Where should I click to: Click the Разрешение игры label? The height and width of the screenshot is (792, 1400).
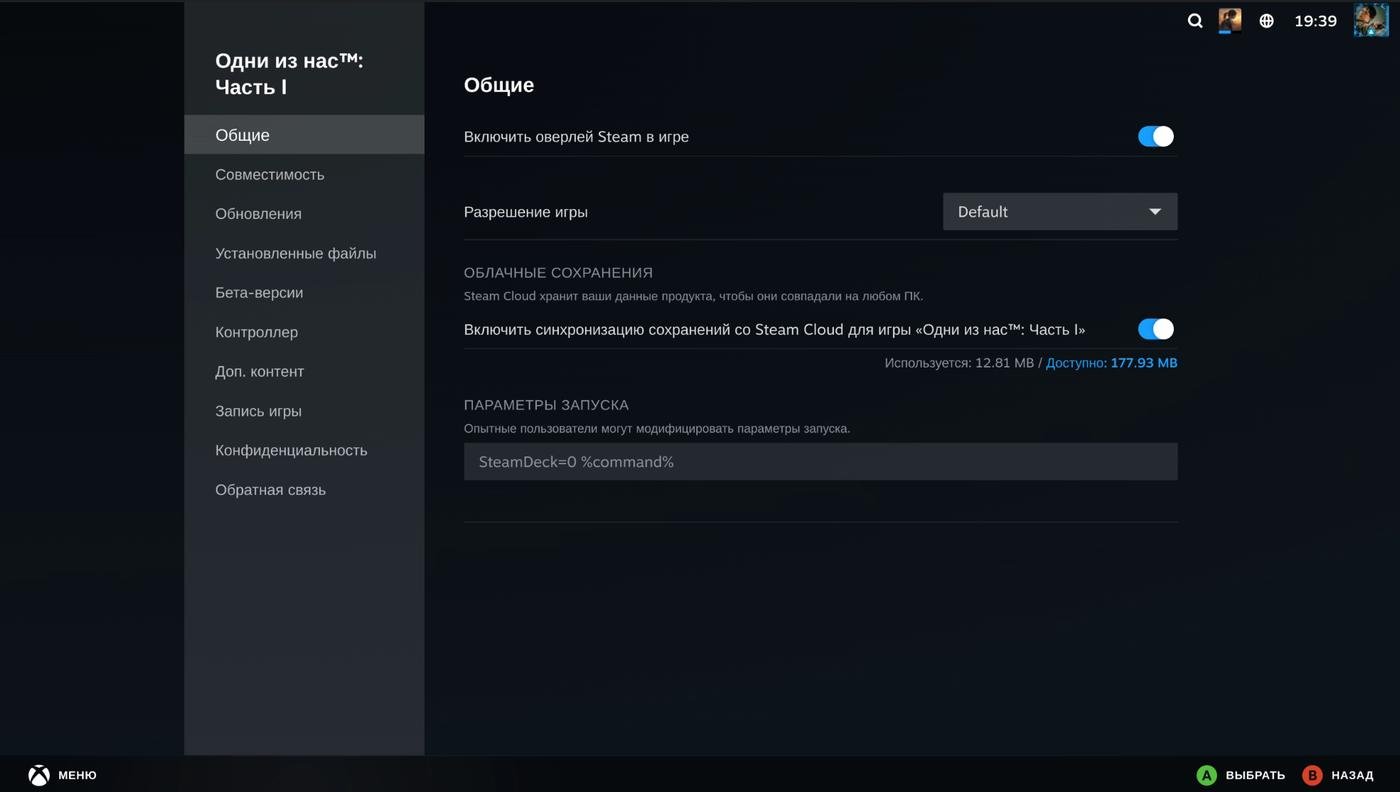coord(526,212)
